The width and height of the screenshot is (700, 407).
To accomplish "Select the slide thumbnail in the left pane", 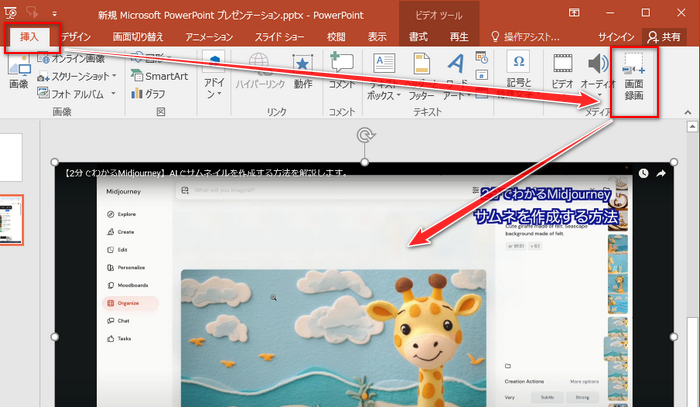I will (x=12, y=220).
